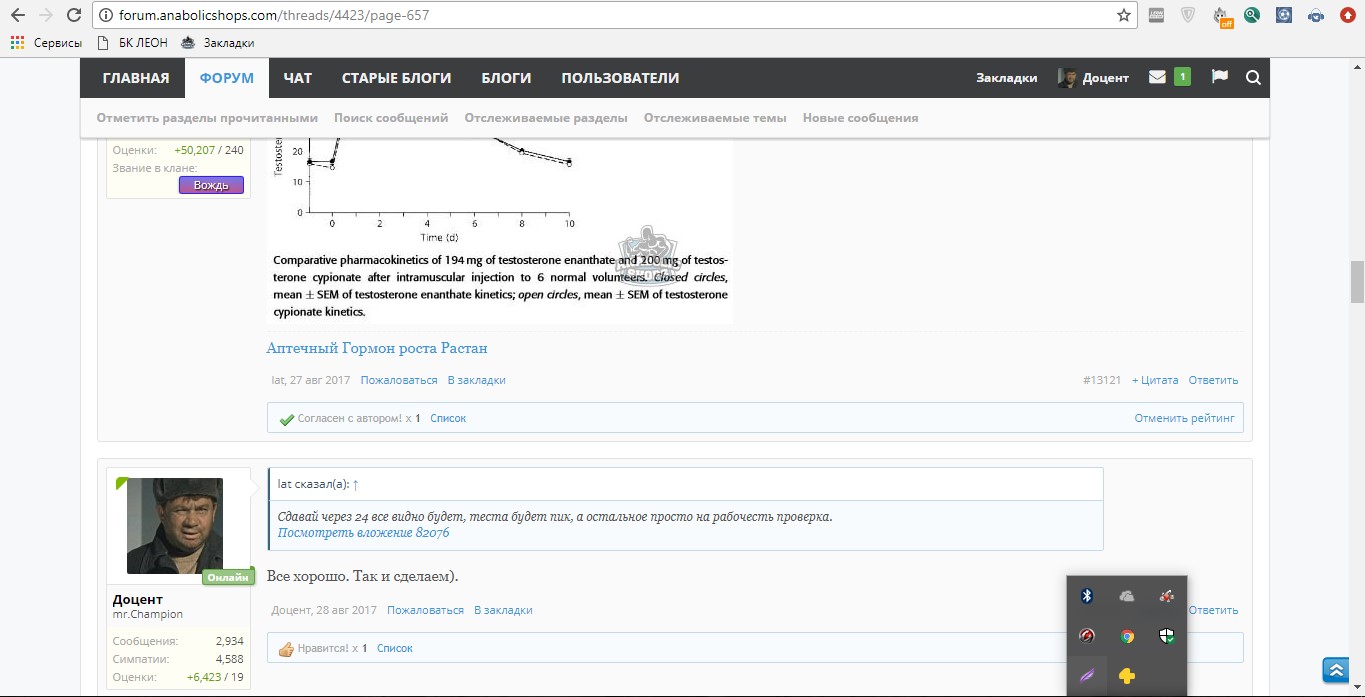Open the Доцент account menu in navbar
Image resolution: width=1365 pixels, height=697 pixels.
1094,78
